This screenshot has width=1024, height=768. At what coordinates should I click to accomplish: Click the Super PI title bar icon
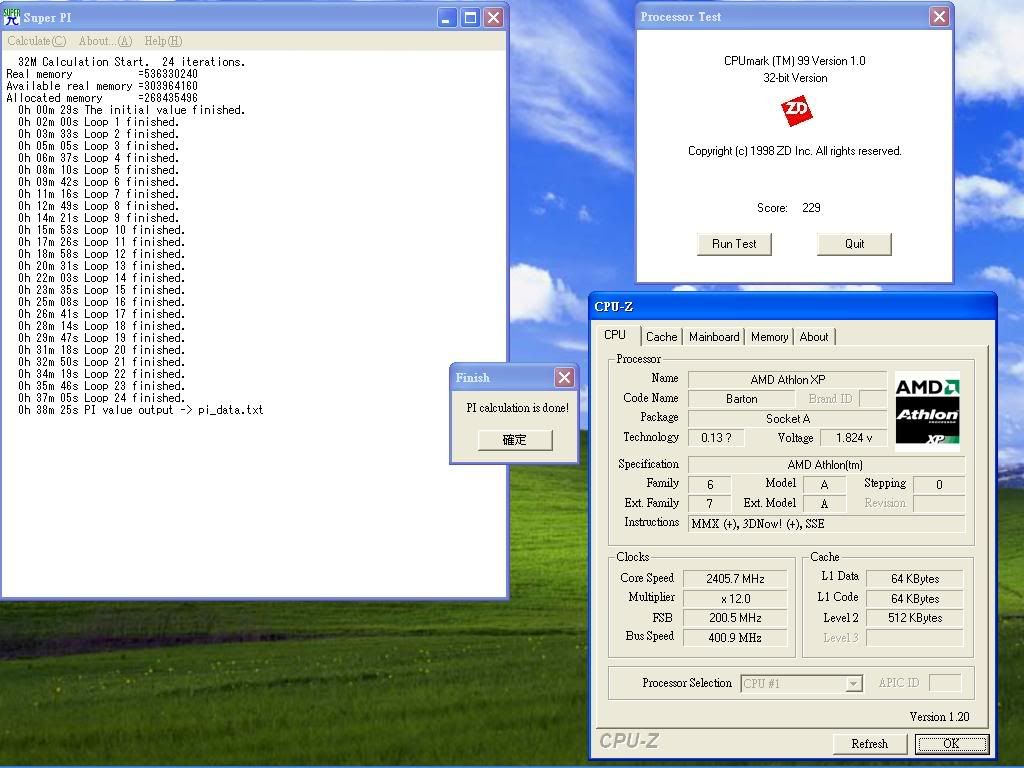click(x=12, y=17)
